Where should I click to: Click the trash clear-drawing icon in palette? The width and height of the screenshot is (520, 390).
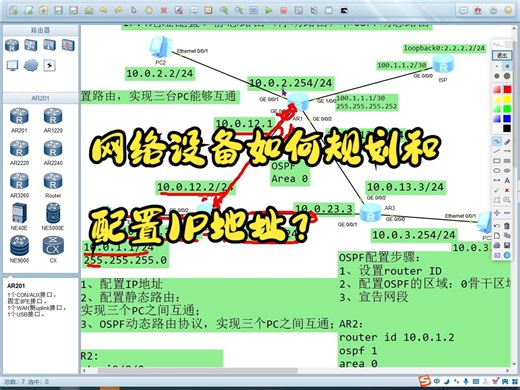click(507, 226)
